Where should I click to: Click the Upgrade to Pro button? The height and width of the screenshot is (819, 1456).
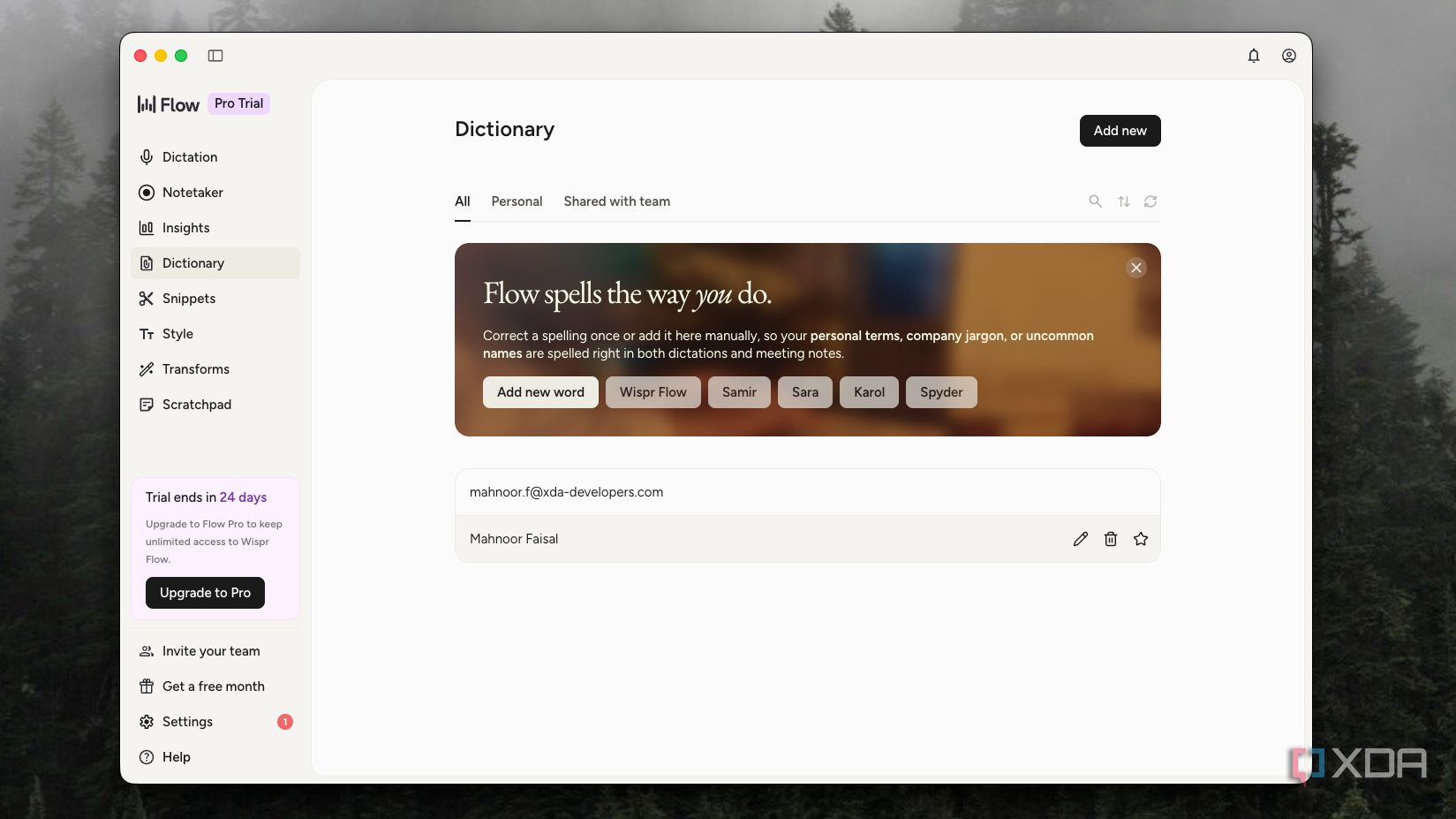pos(205,593)
